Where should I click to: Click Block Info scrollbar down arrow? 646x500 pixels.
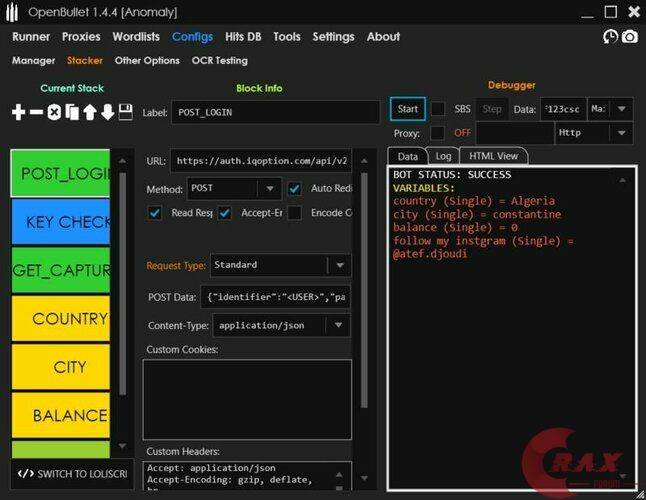[x=364, y=478]
